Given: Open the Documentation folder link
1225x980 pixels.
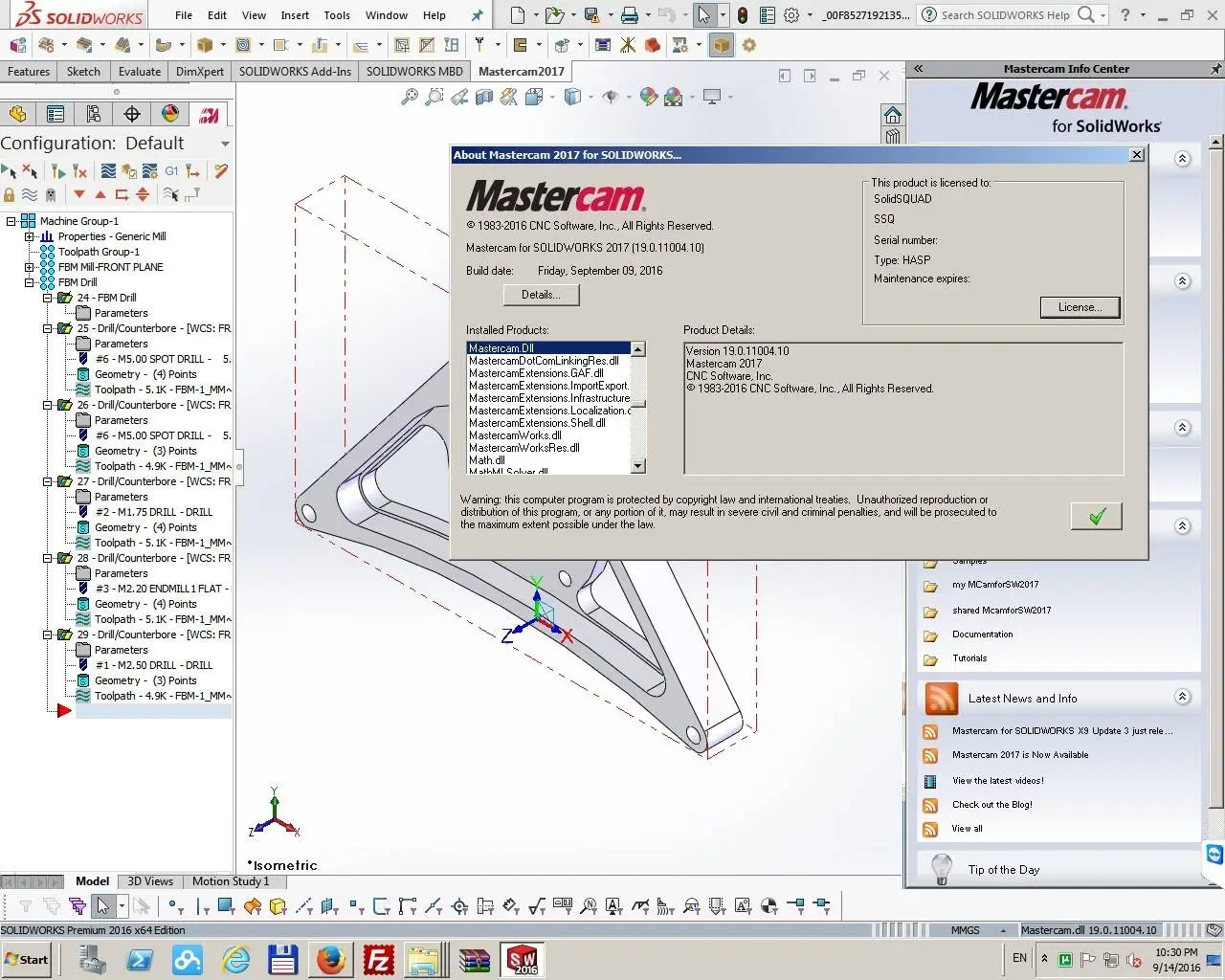Looking at the screenshot, I should (982, 635).
